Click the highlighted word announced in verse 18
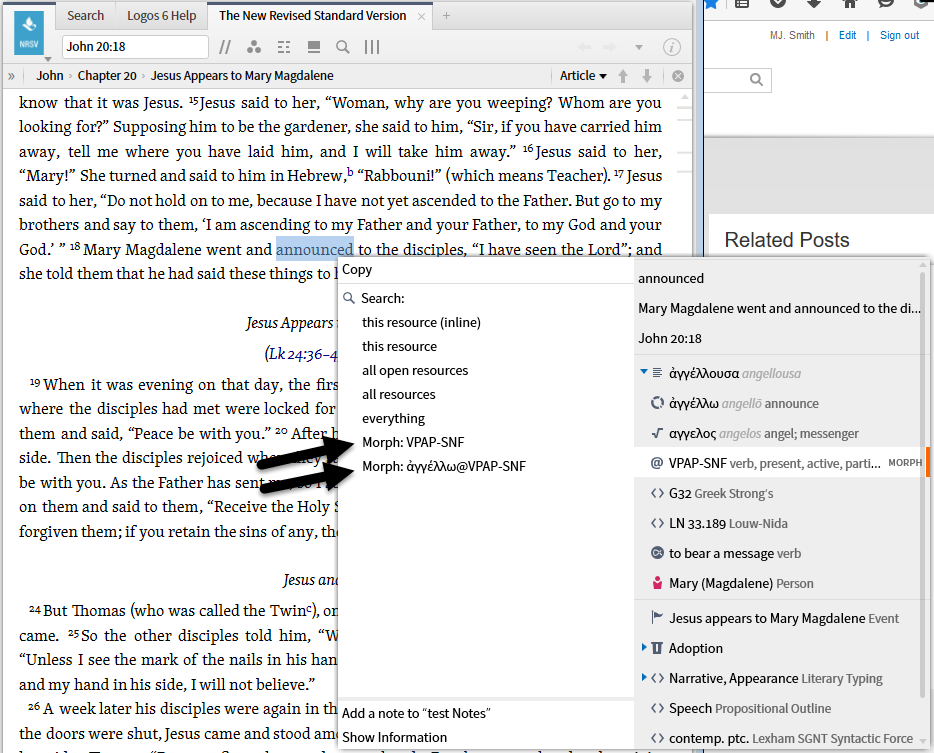 315,249
